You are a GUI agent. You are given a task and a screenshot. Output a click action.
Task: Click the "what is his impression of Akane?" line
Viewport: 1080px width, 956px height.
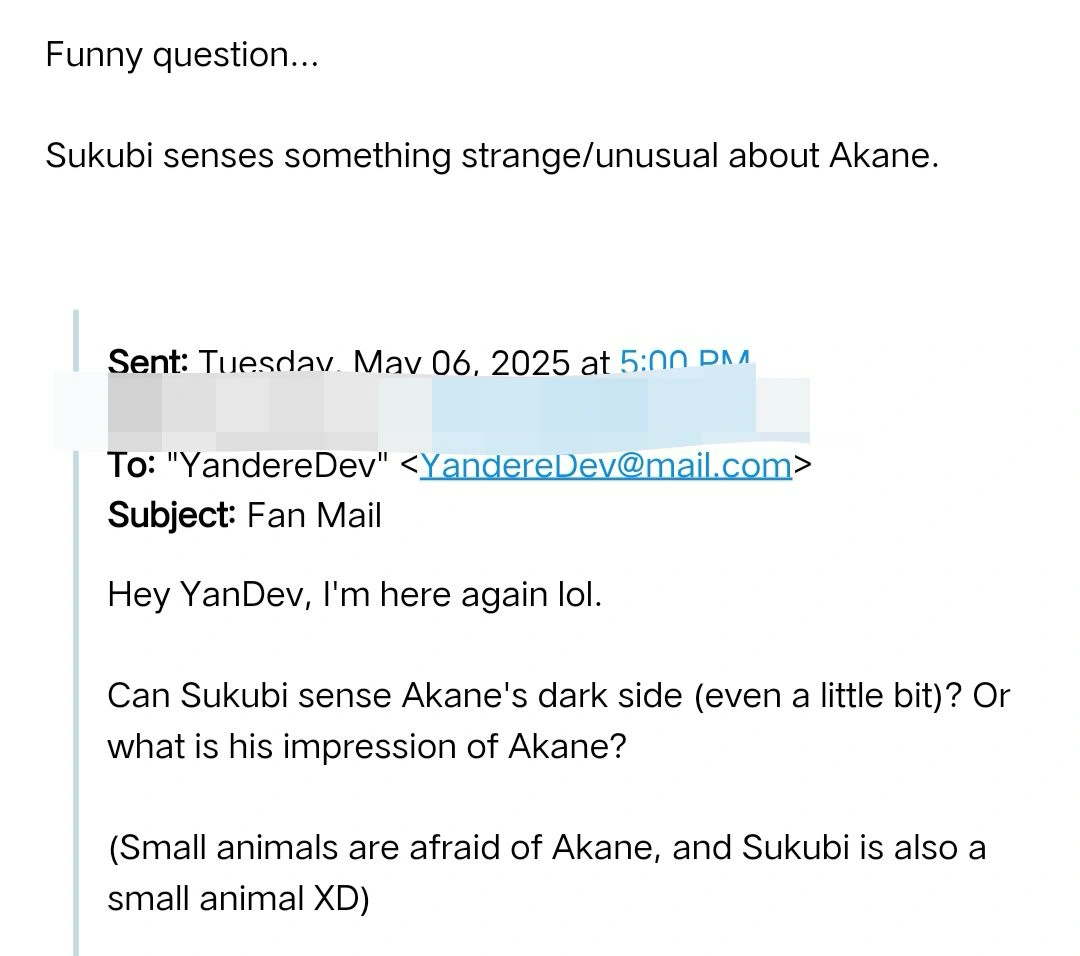point(366,746)
